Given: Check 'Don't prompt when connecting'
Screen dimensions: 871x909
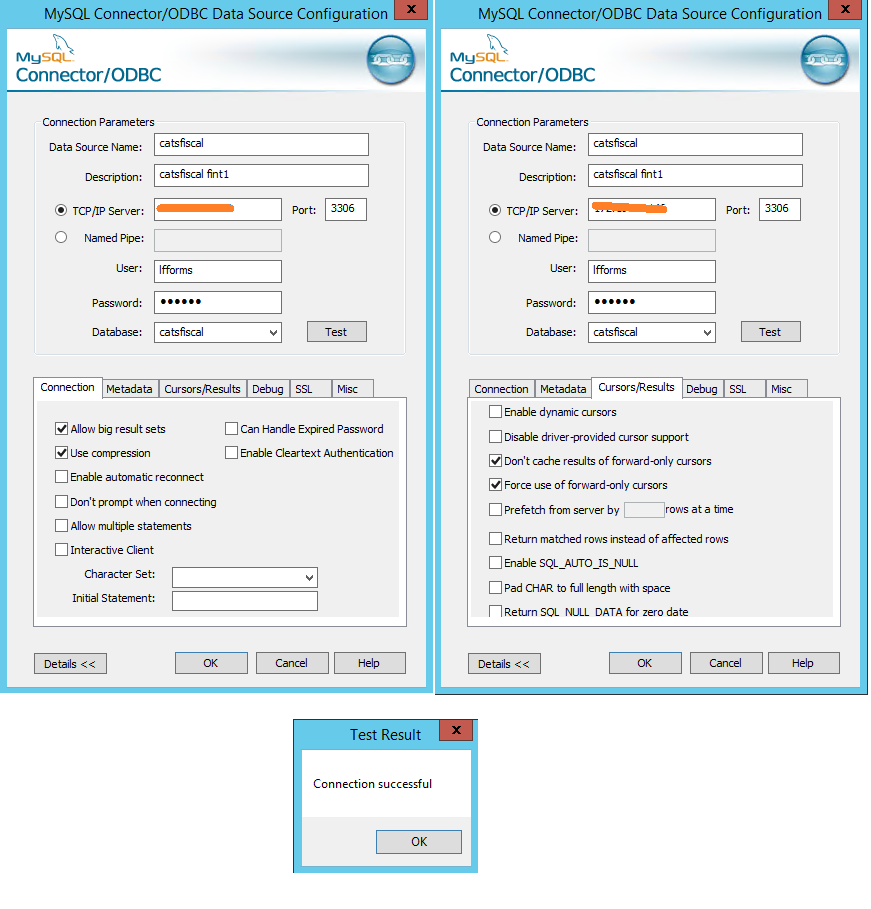Looking at the screenshot, I should [61, 501].
